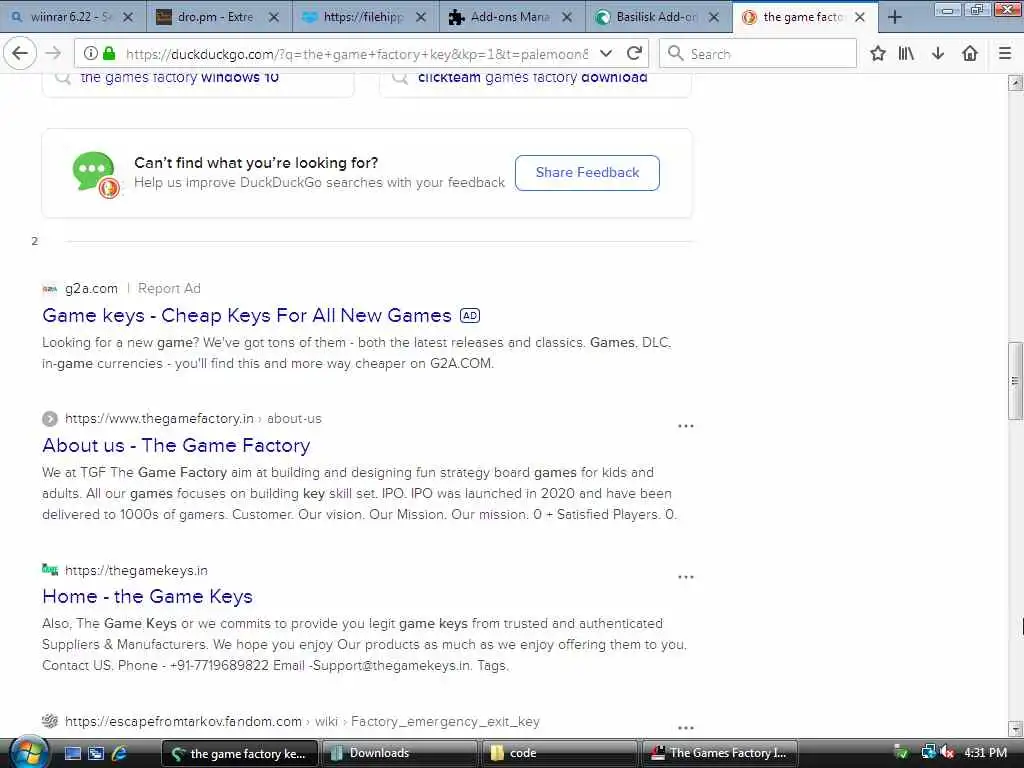Open 'Game keys - Cheap Keys For All New Games'

click(x=247, y=315)
